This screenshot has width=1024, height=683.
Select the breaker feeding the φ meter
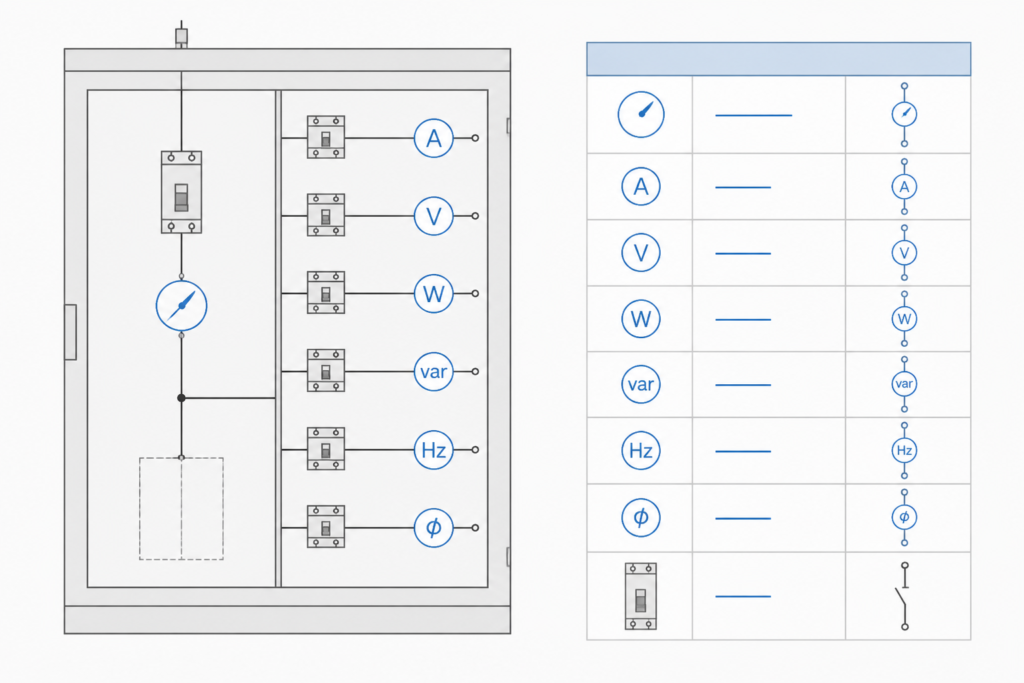(326, 526)
